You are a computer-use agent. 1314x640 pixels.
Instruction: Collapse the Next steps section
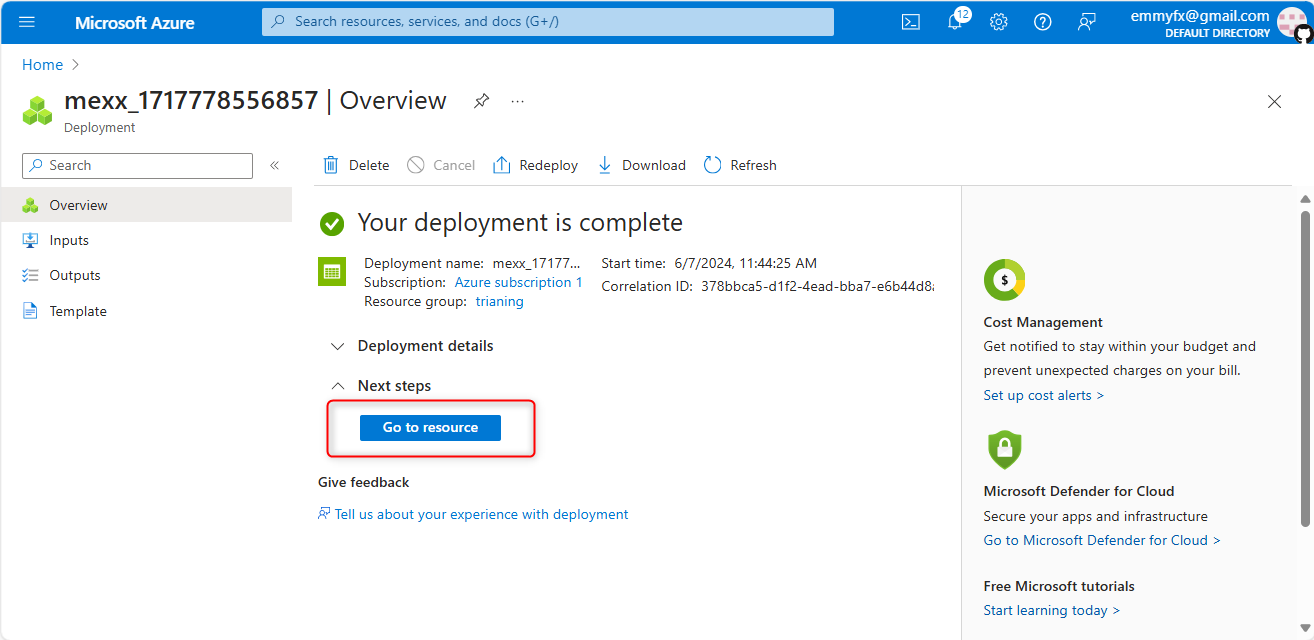pos(338,386)
